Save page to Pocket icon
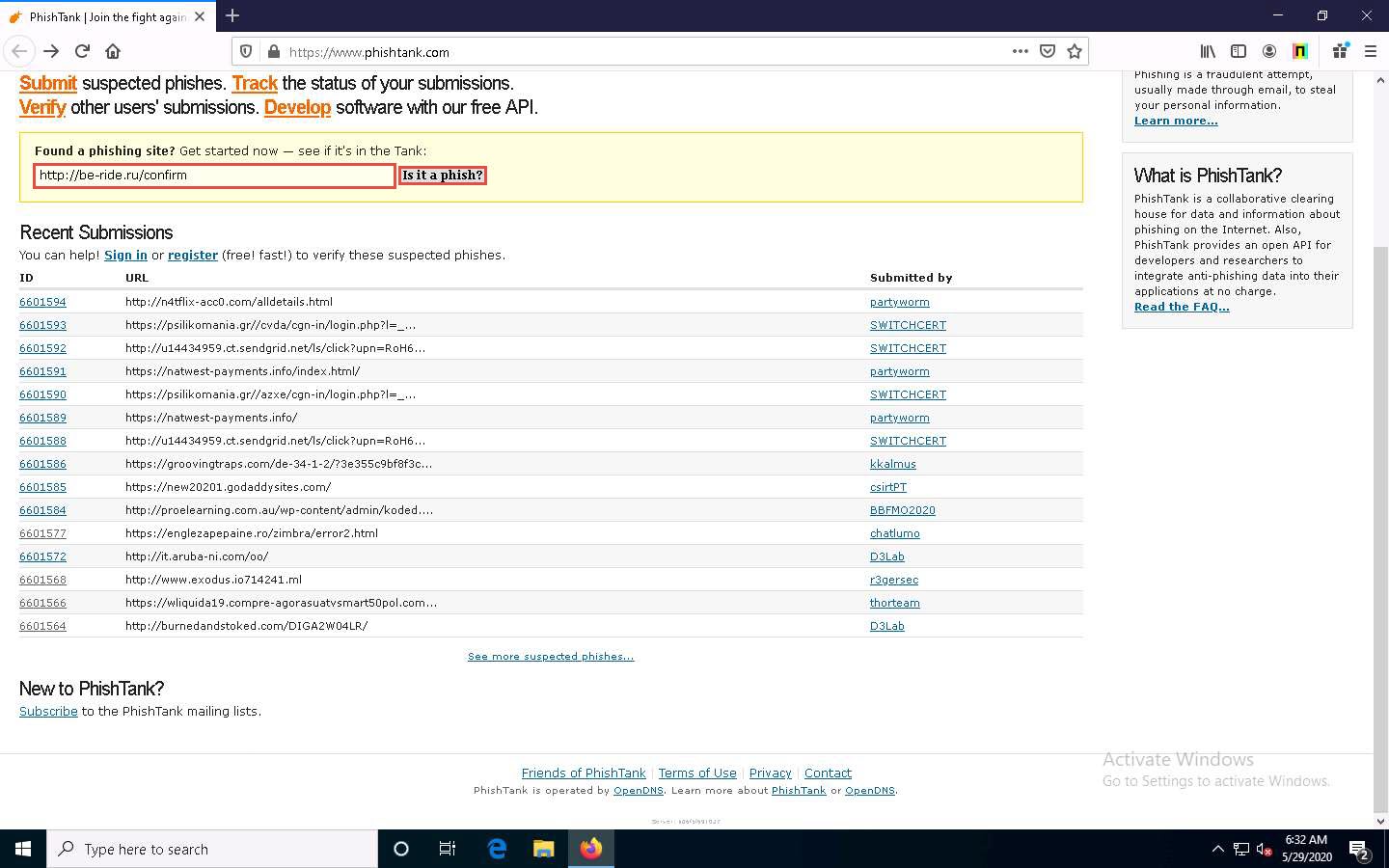 pyautogui.click(x=1048, y=51)
